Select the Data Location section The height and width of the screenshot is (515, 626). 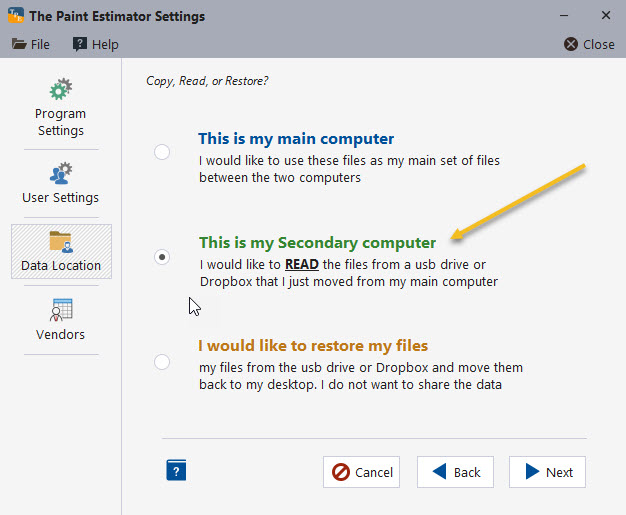(61, 251)
